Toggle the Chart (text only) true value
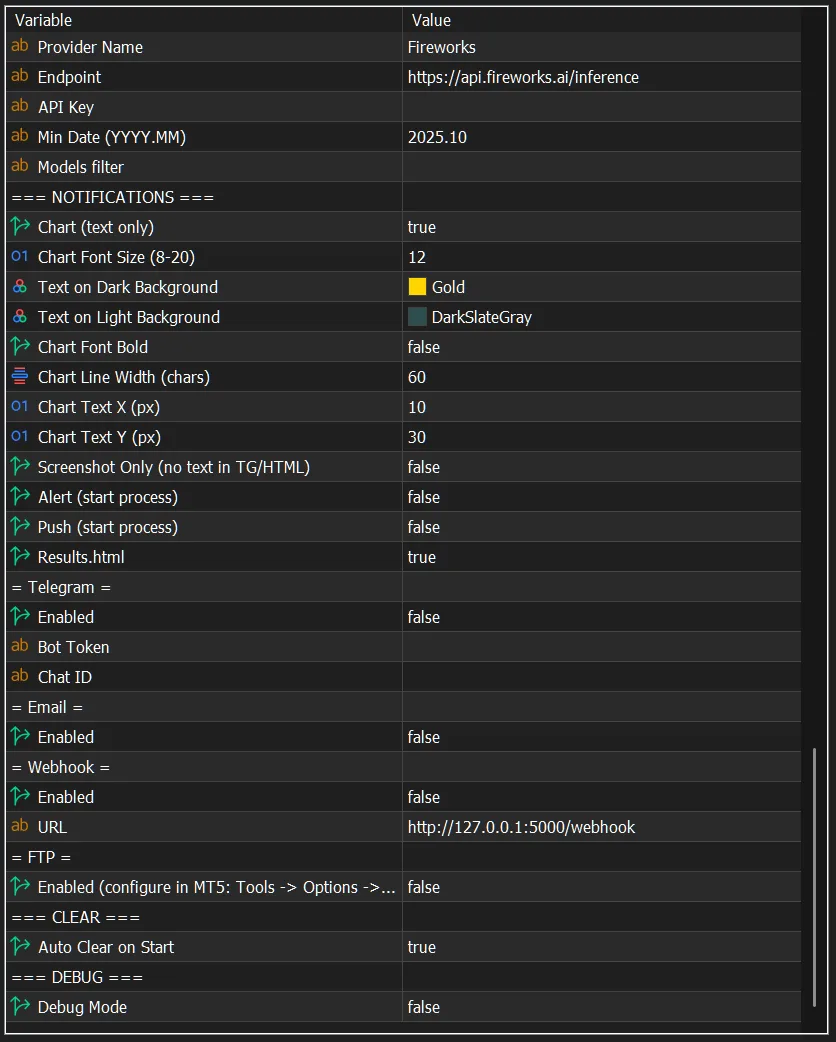The height and width of the screenshot is (1042, 836). point(601,227)
